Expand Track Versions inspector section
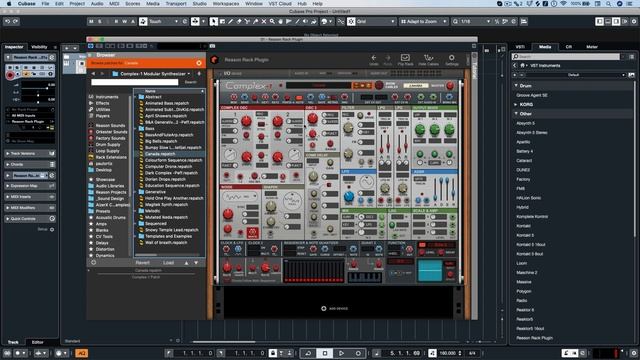Image resolution: width=640 pixels, height=360 pixels. (29, 153)
